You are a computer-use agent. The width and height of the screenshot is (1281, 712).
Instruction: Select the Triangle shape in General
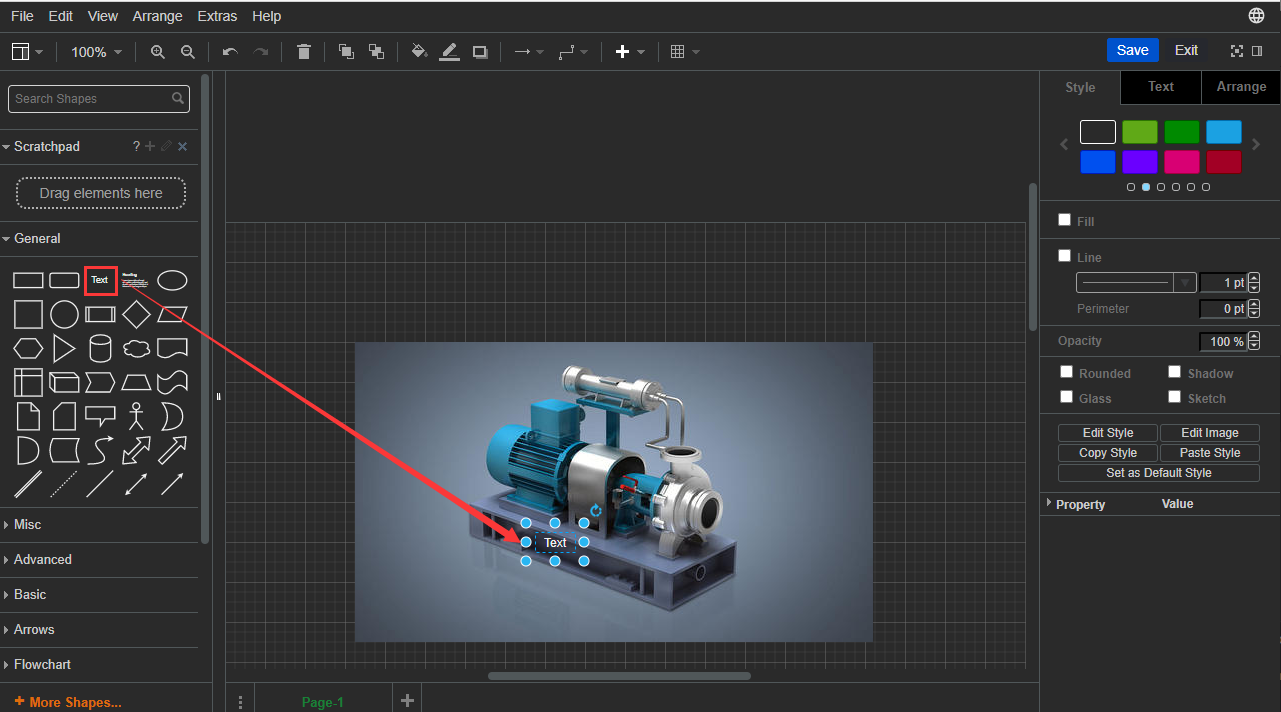[x=64, y=349]
